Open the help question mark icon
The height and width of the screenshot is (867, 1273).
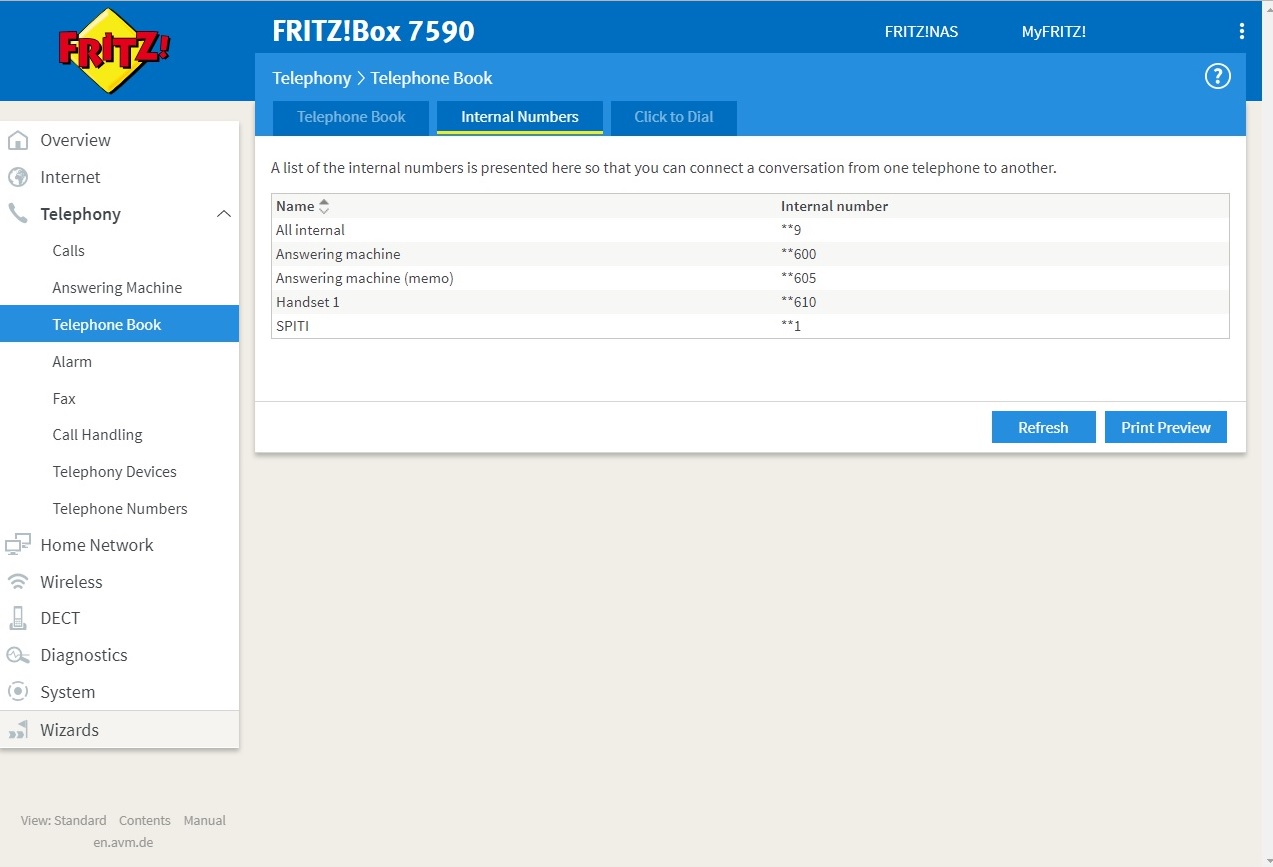pos(1217,76)
